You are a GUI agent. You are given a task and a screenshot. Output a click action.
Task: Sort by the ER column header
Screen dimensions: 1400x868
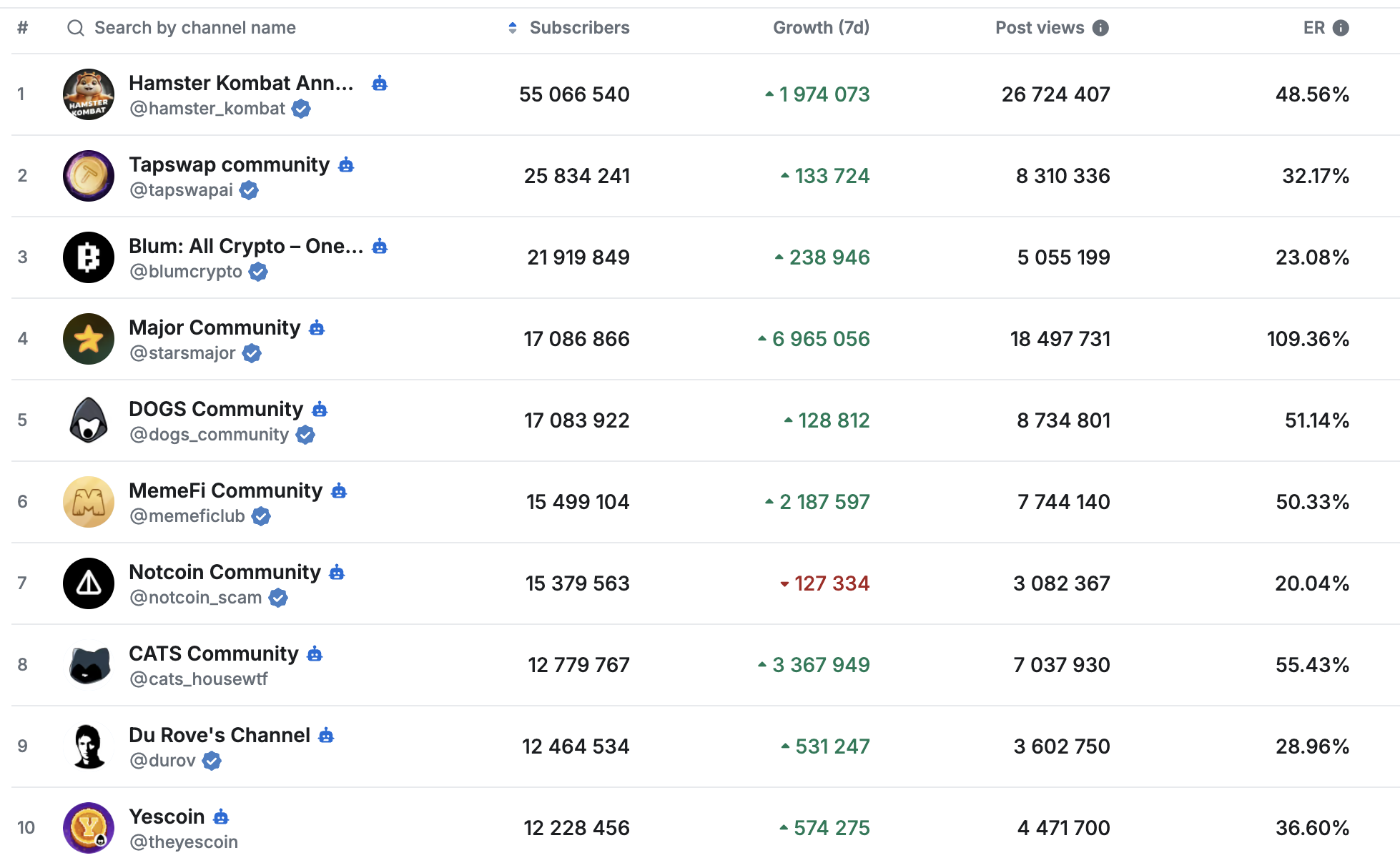[x=1313, y=28]
